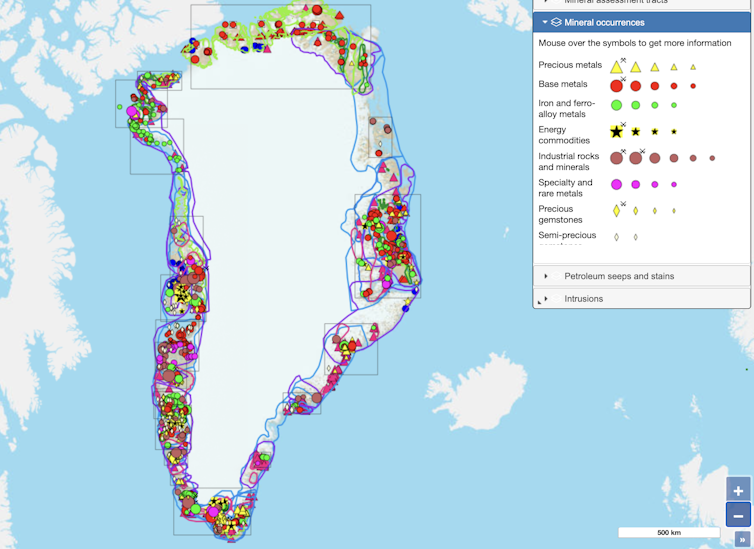754x549 pixels.
Task: Open the Intrusions panel header
Action: tap(583, 299)
